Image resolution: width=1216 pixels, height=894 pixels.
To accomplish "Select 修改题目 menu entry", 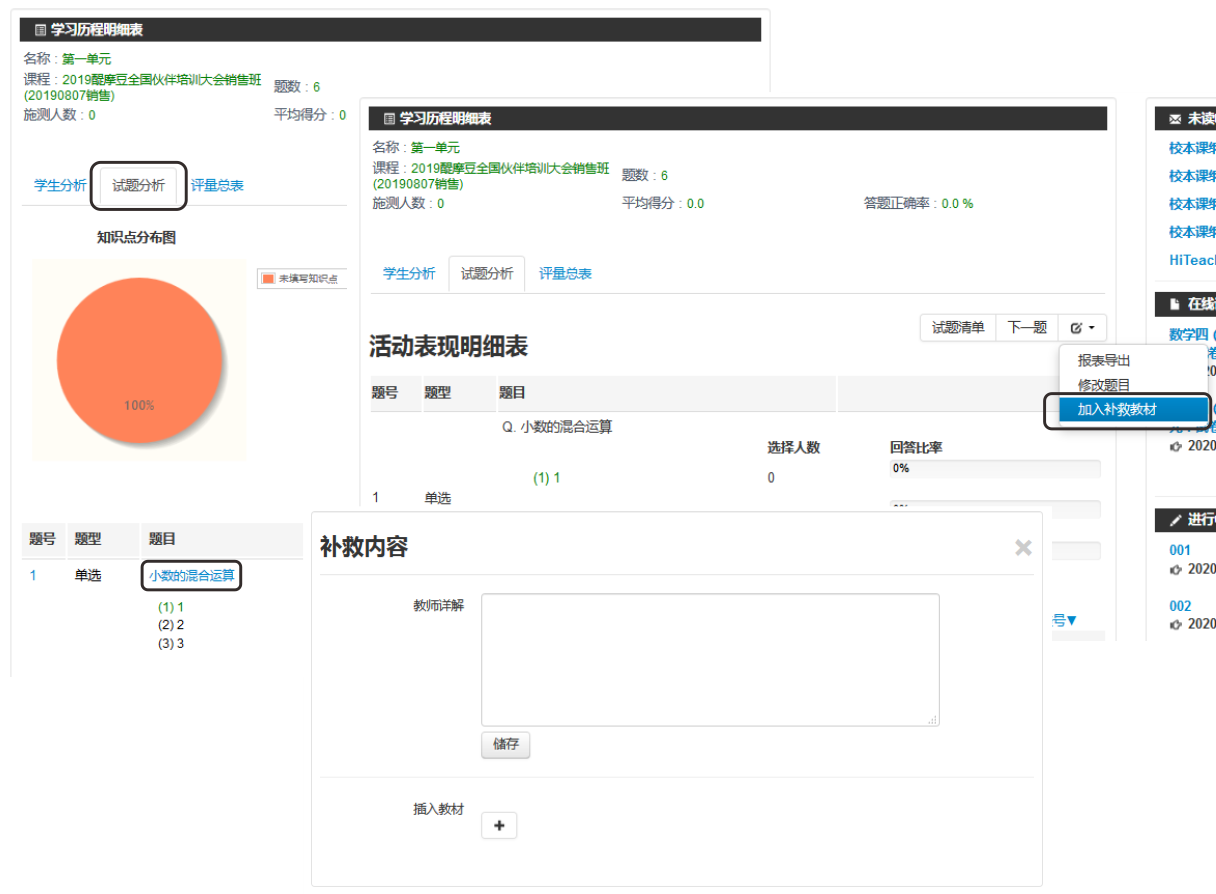I will pos(1104,385).
